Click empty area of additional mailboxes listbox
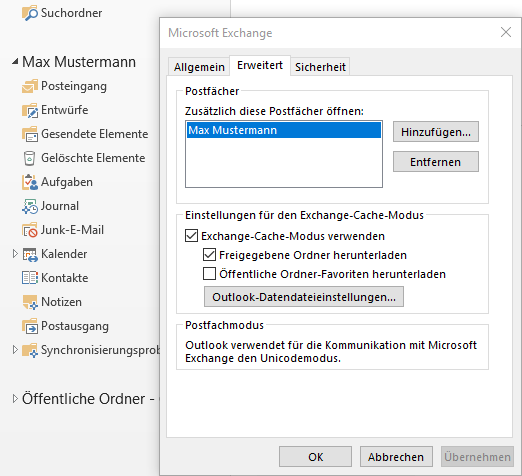The height and width of the screenshot is (476, 522). (x=284, y=163)
